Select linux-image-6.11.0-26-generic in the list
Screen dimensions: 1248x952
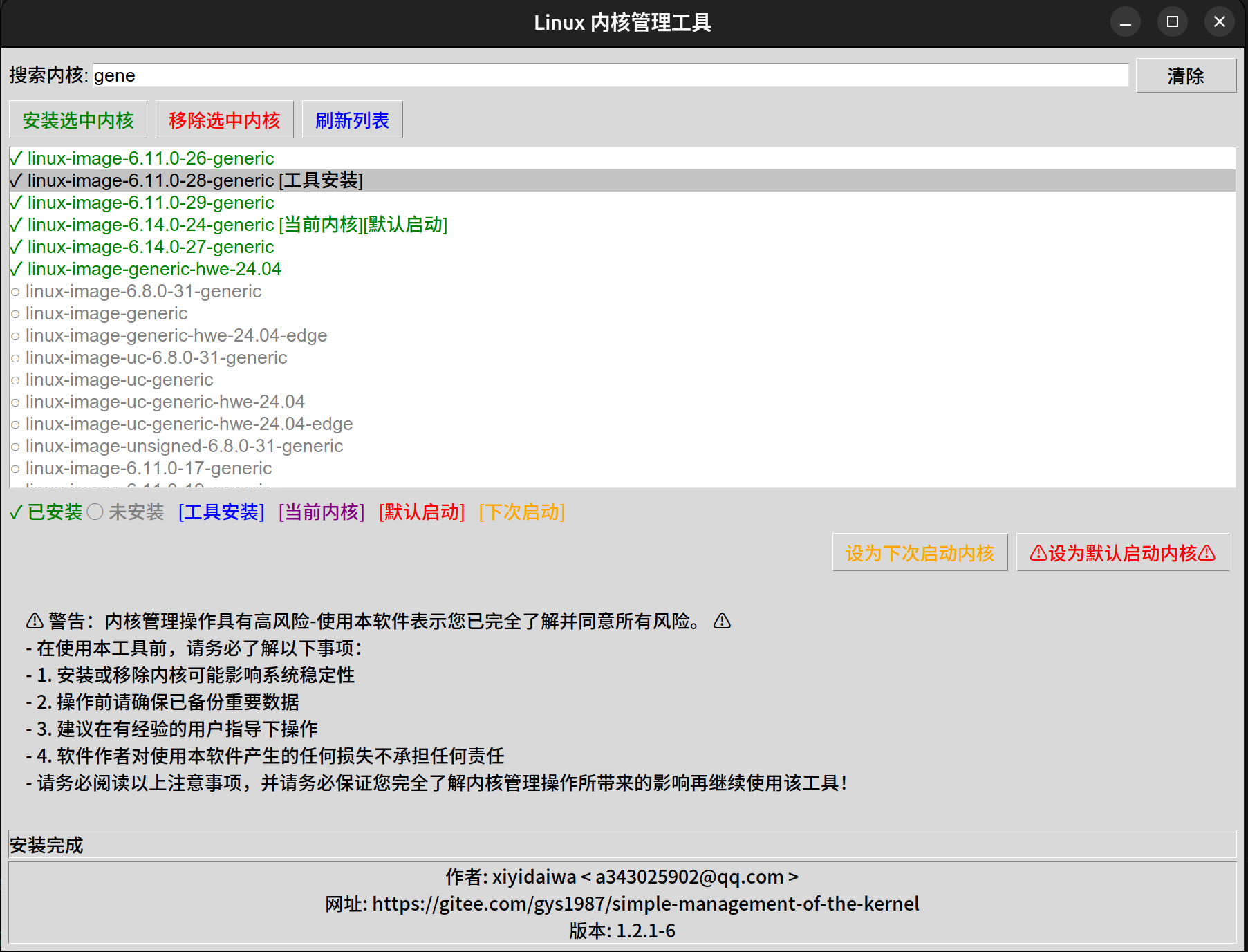tap(622, 158)
